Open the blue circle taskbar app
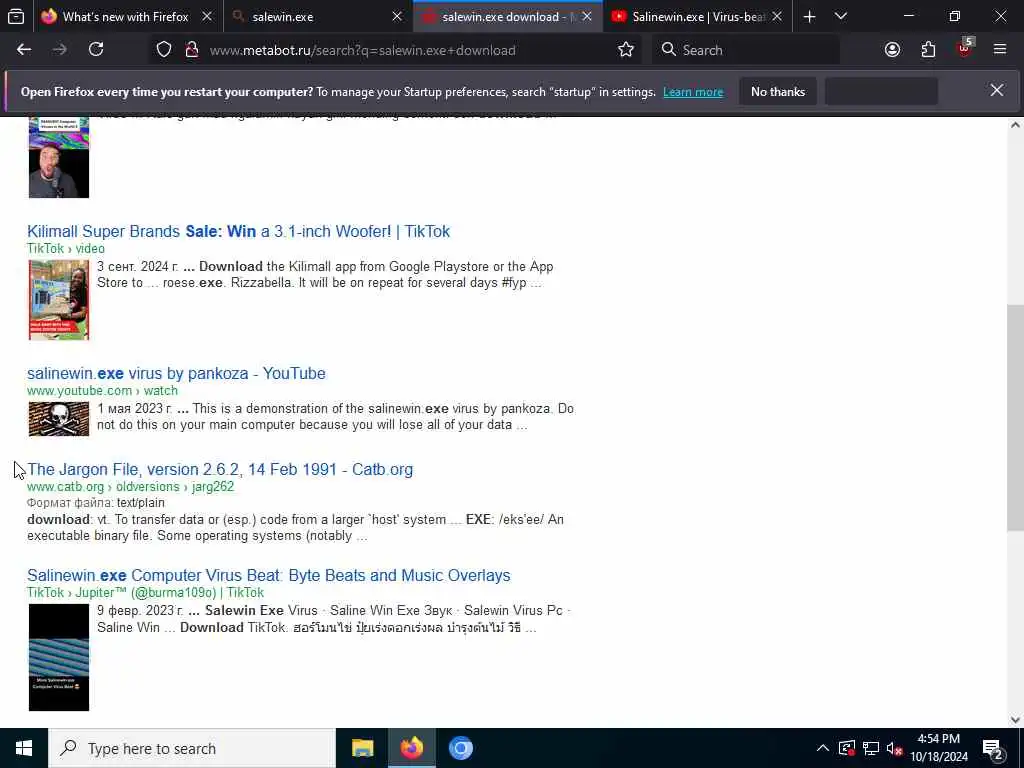This screenshot has height=768, width=1024. [x=460, y=748]
